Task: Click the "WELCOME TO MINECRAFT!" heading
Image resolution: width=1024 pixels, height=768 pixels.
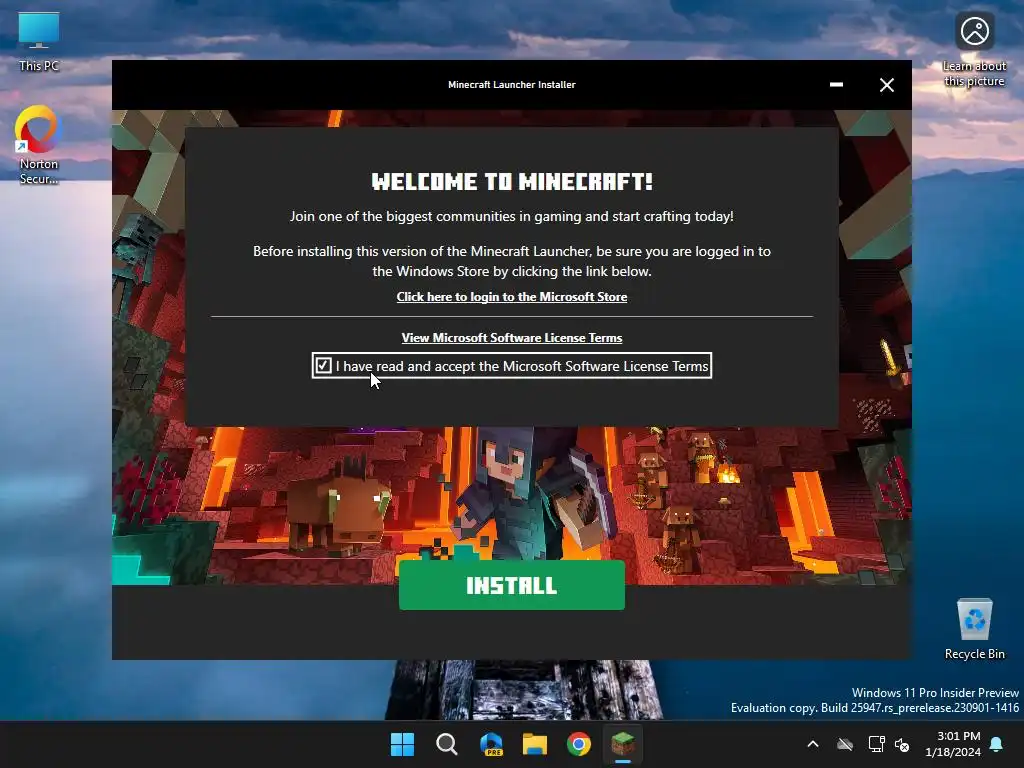Action: pyautogui.click(x=512, y=182)
